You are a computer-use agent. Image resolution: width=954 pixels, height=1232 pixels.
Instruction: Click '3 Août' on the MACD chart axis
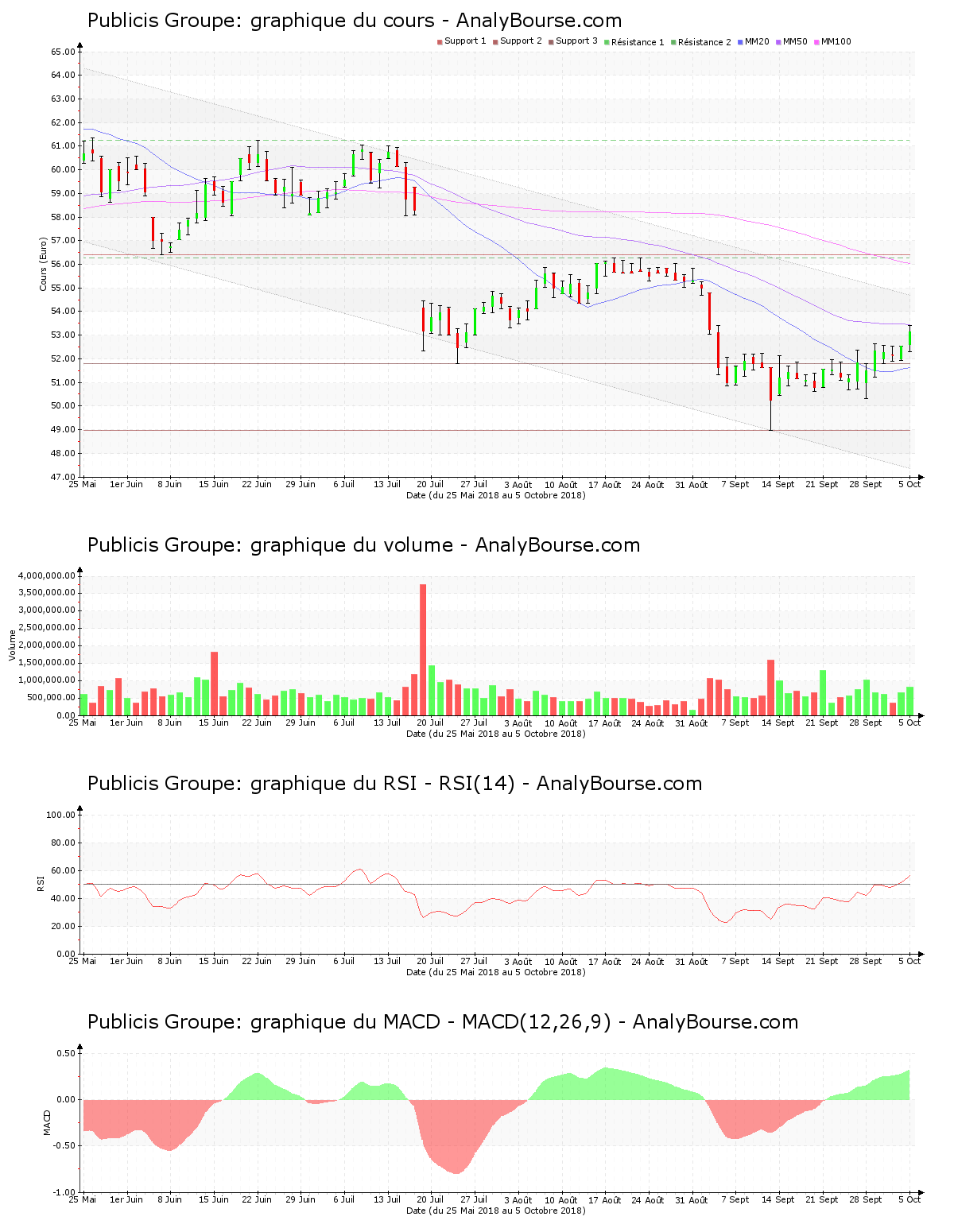pos(518,1199)
